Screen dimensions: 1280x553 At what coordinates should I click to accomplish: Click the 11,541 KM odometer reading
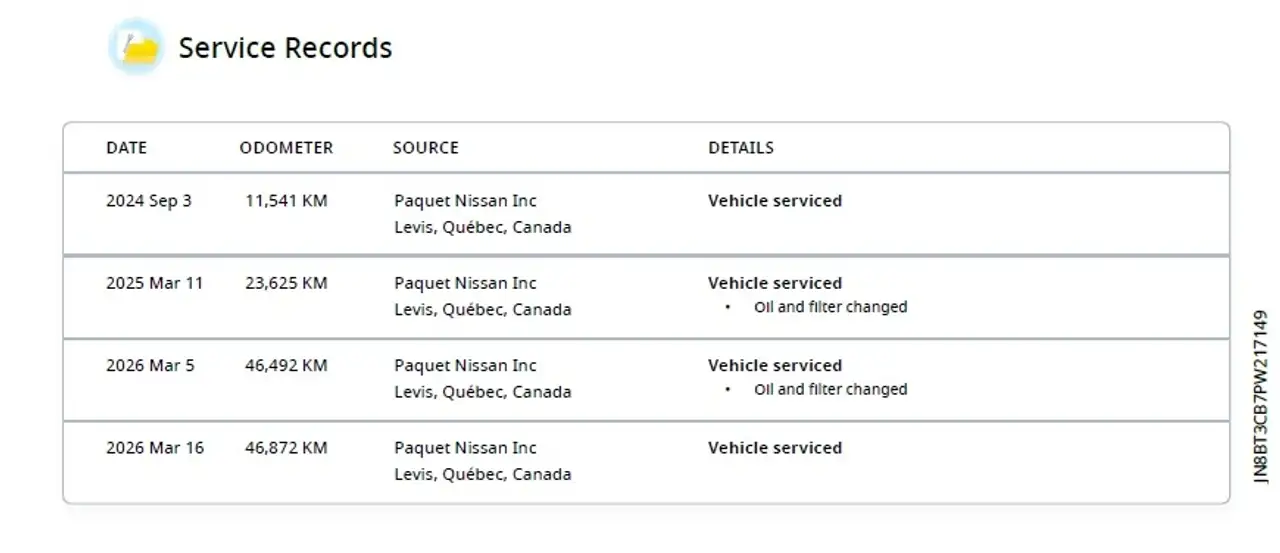286,201
